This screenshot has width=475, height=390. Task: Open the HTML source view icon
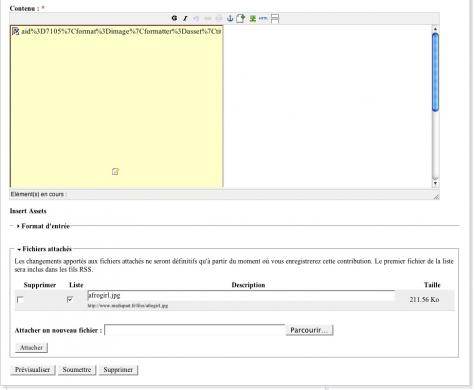tap(263, 18)
